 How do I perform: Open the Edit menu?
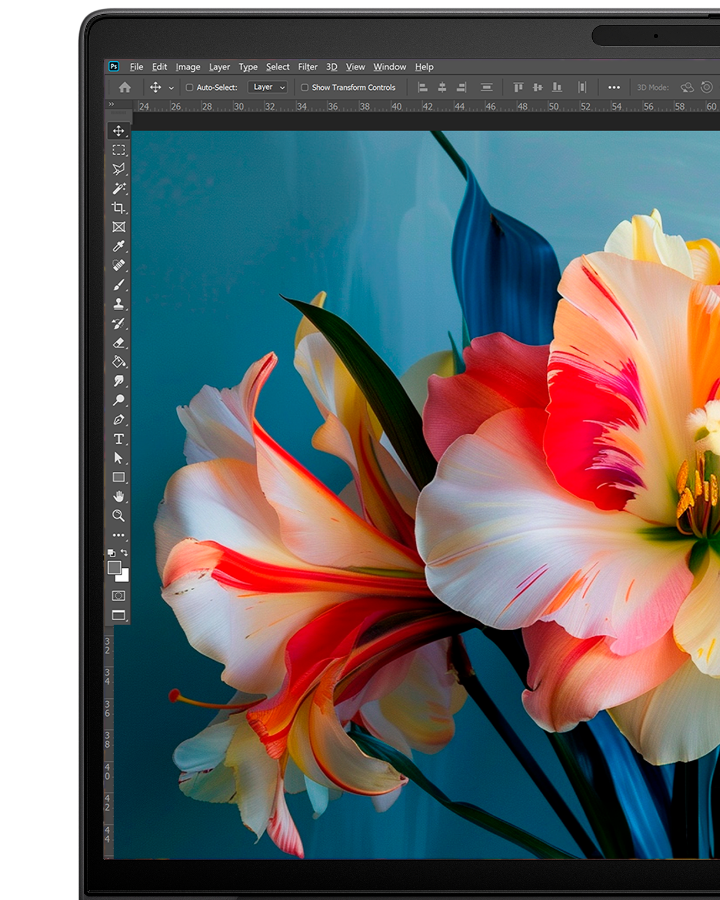point(160,67)
